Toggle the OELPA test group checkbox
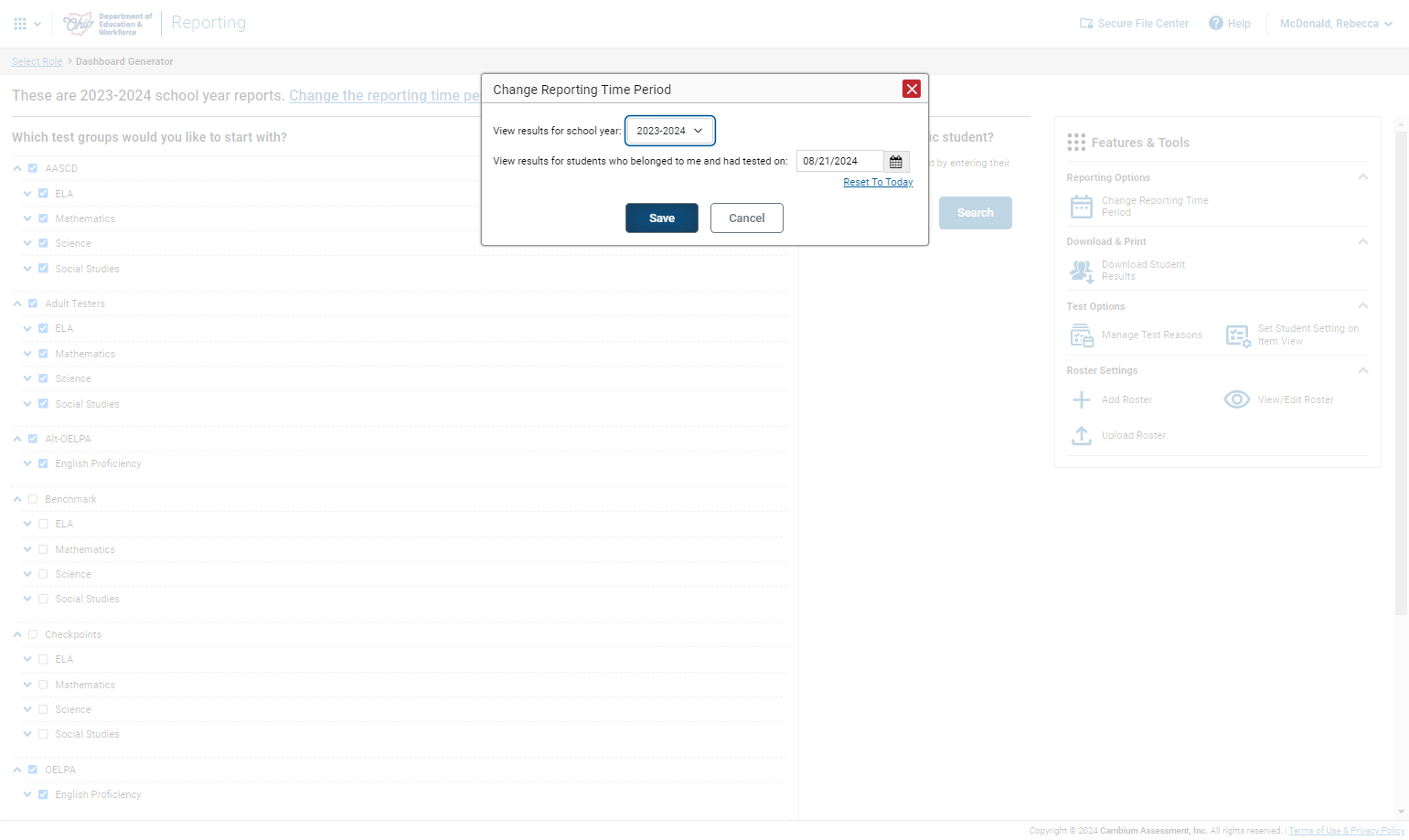 pos(33,770)
